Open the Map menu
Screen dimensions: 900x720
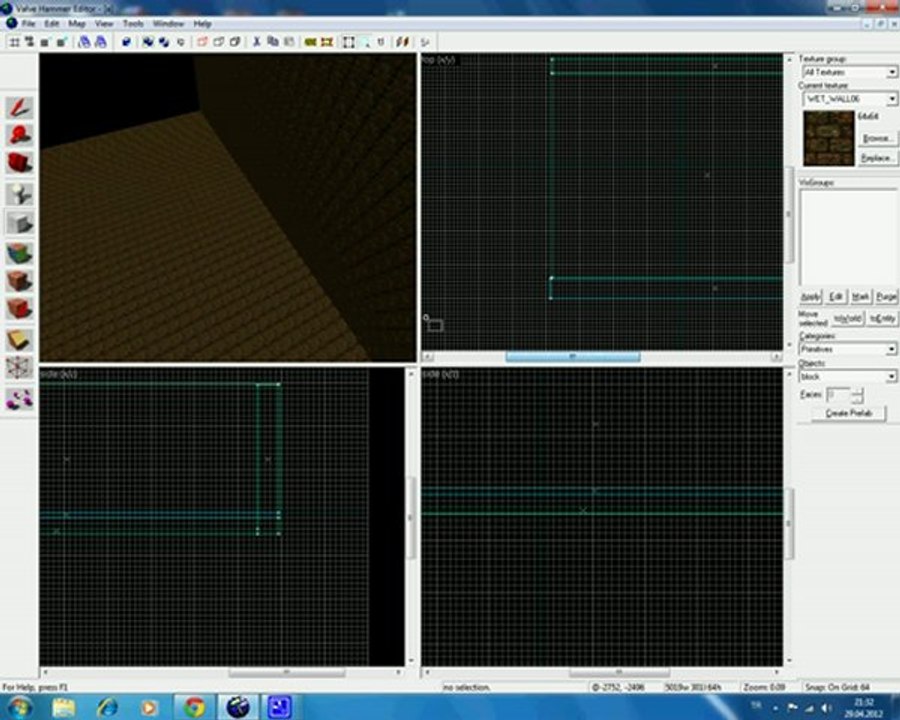click(x=76, y=24)
